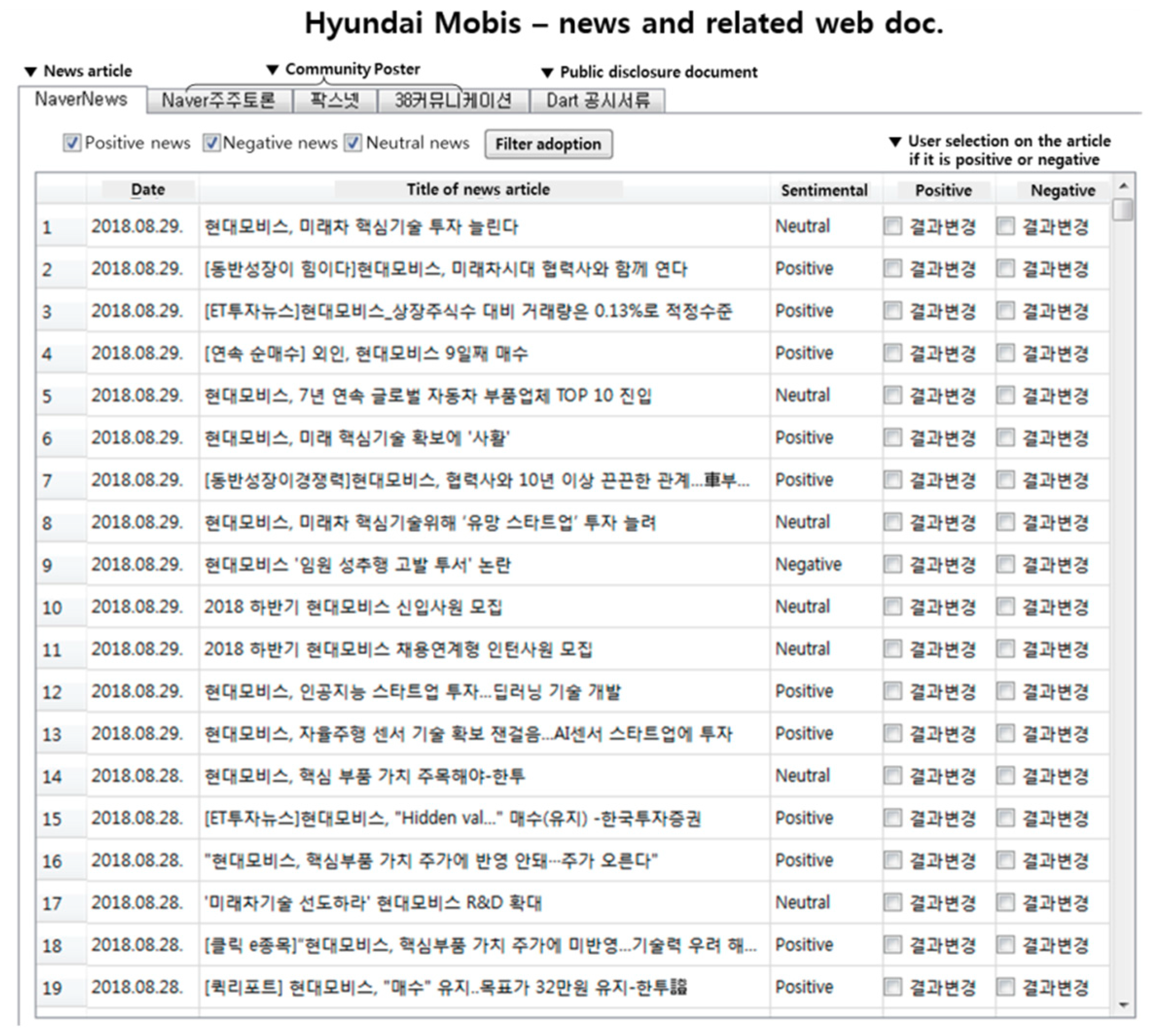1152x1036 pixels.
Task: Mark row 5 article as Positive
Action: [x=892, y=395]
